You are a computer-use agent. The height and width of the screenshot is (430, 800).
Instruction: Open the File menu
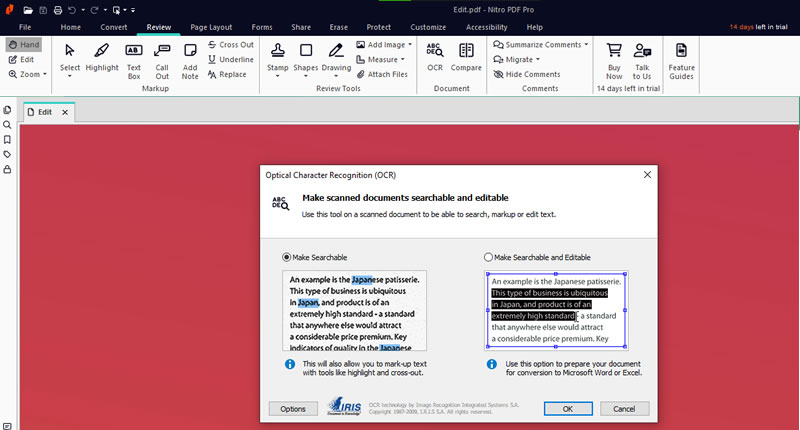point(25,27)
